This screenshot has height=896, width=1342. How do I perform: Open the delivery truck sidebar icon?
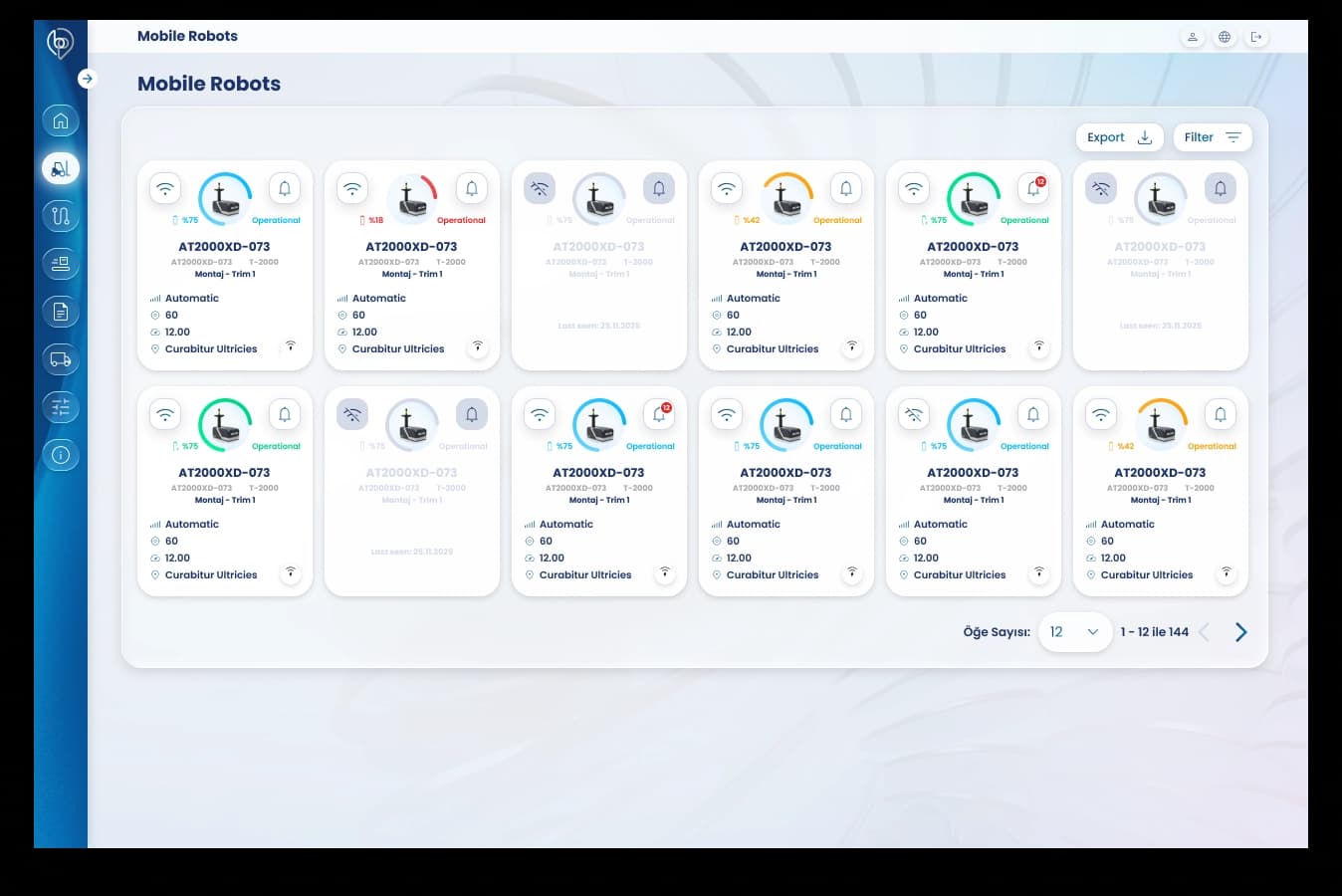61,359
